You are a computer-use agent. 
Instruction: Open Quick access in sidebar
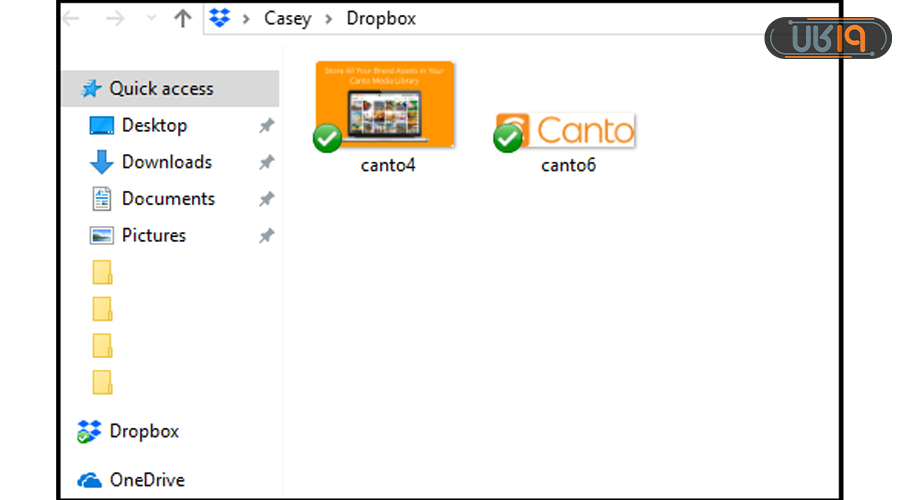click(x=170, y=89)
